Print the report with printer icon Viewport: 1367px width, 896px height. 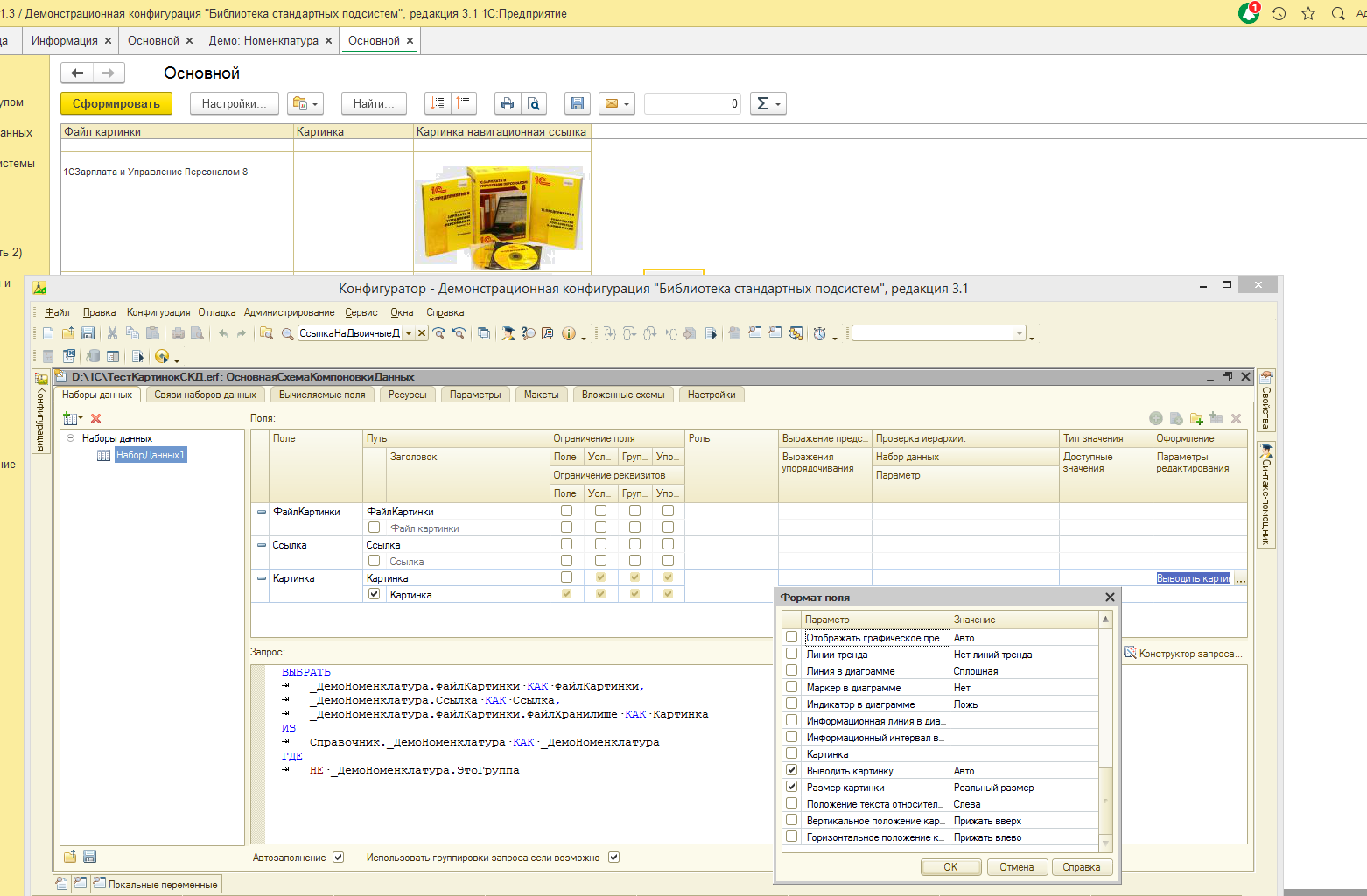click(508, 103)
